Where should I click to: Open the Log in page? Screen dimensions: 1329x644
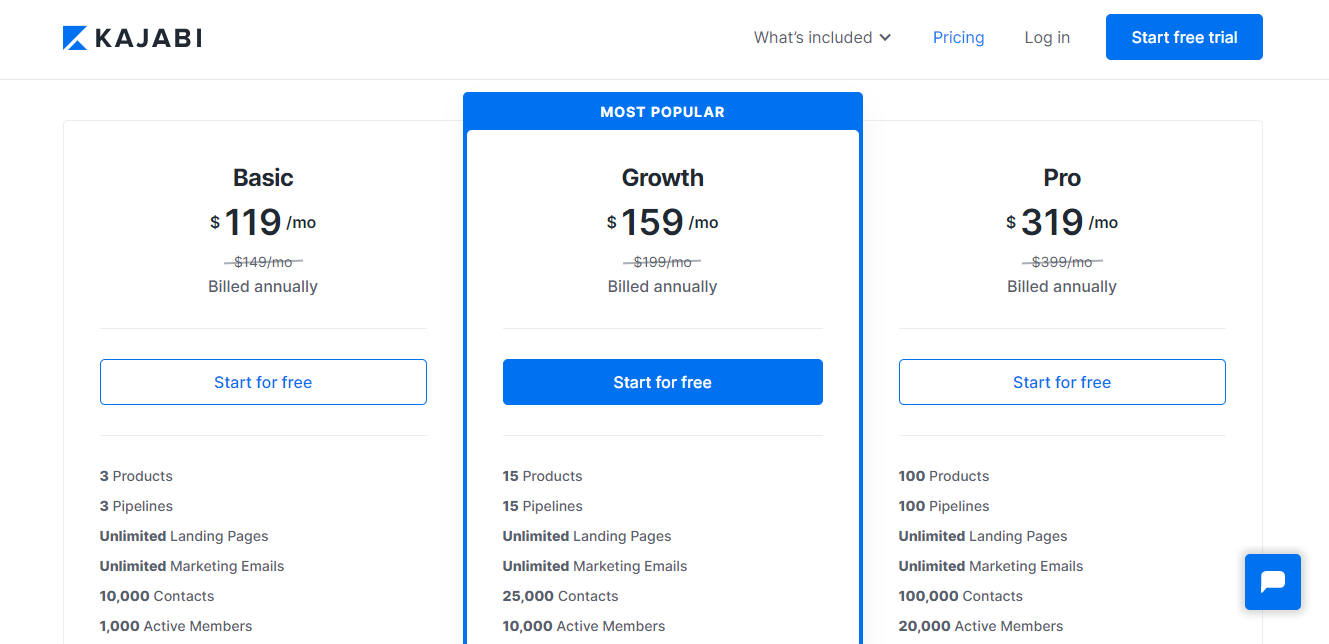1046,38
